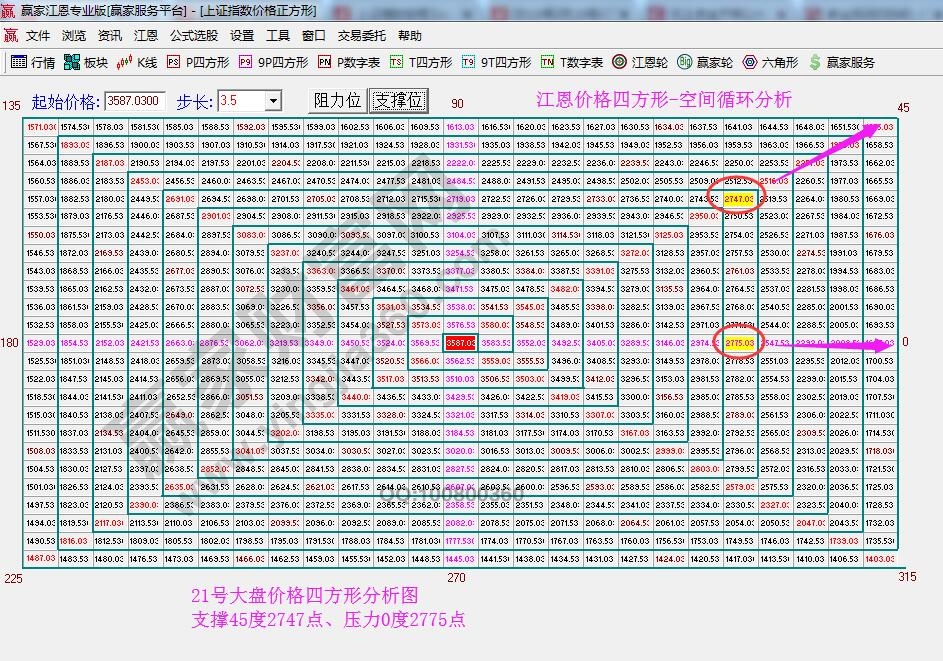Open the 公式选股 menu
This screenshot has width=943, height=661.
[195, 35]
